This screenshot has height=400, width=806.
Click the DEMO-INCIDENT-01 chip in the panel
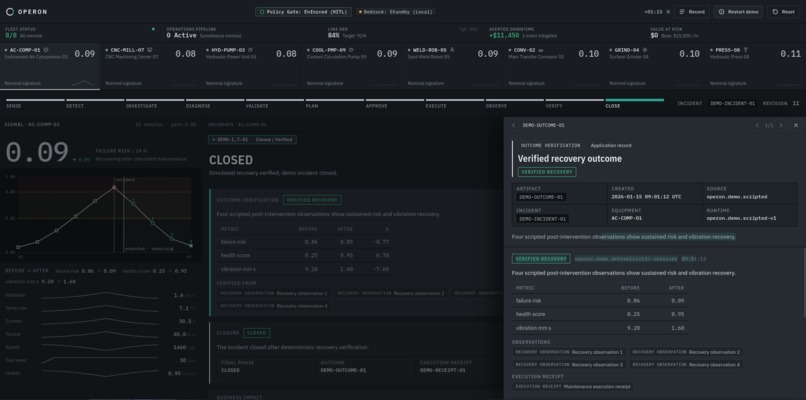[x=542, y=219]
